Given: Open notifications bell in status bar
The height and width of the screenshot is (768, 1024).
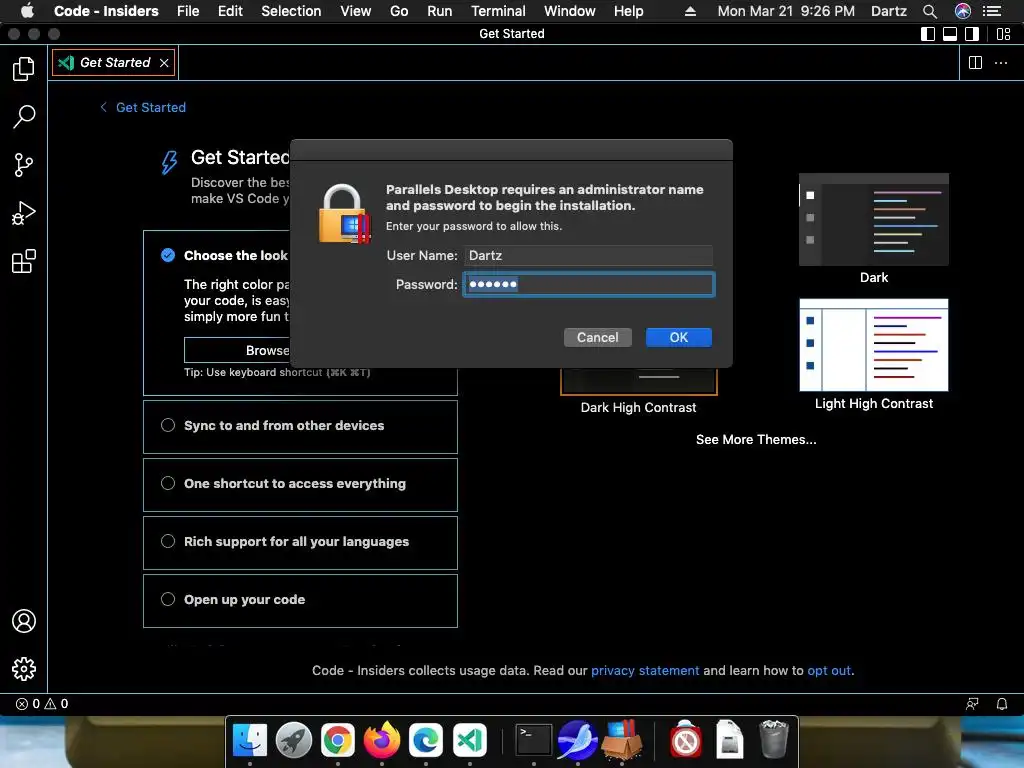Looking at the screenshot, I should 1001,703.
